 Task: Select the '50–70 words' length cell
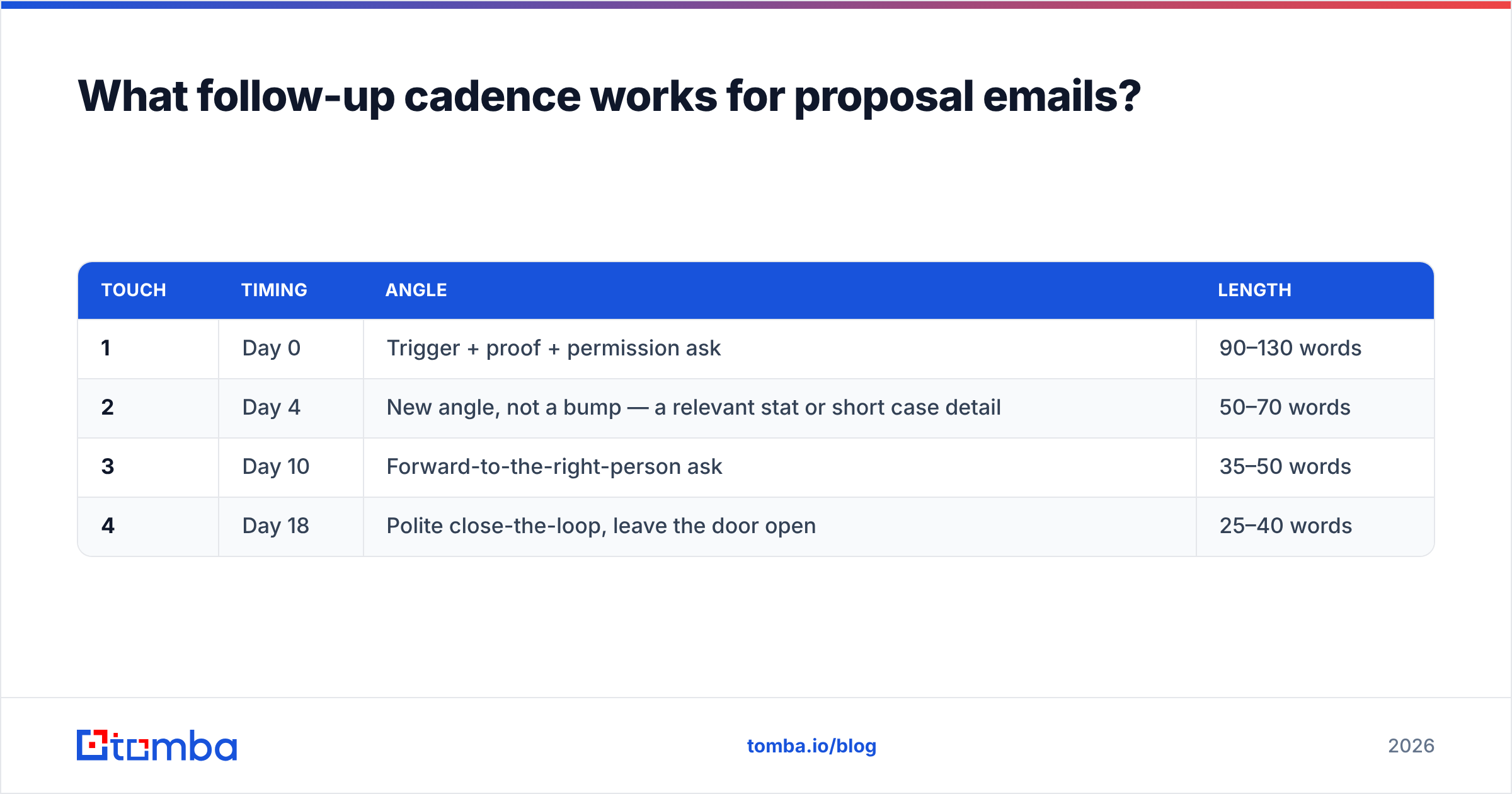coord(1315,408)
